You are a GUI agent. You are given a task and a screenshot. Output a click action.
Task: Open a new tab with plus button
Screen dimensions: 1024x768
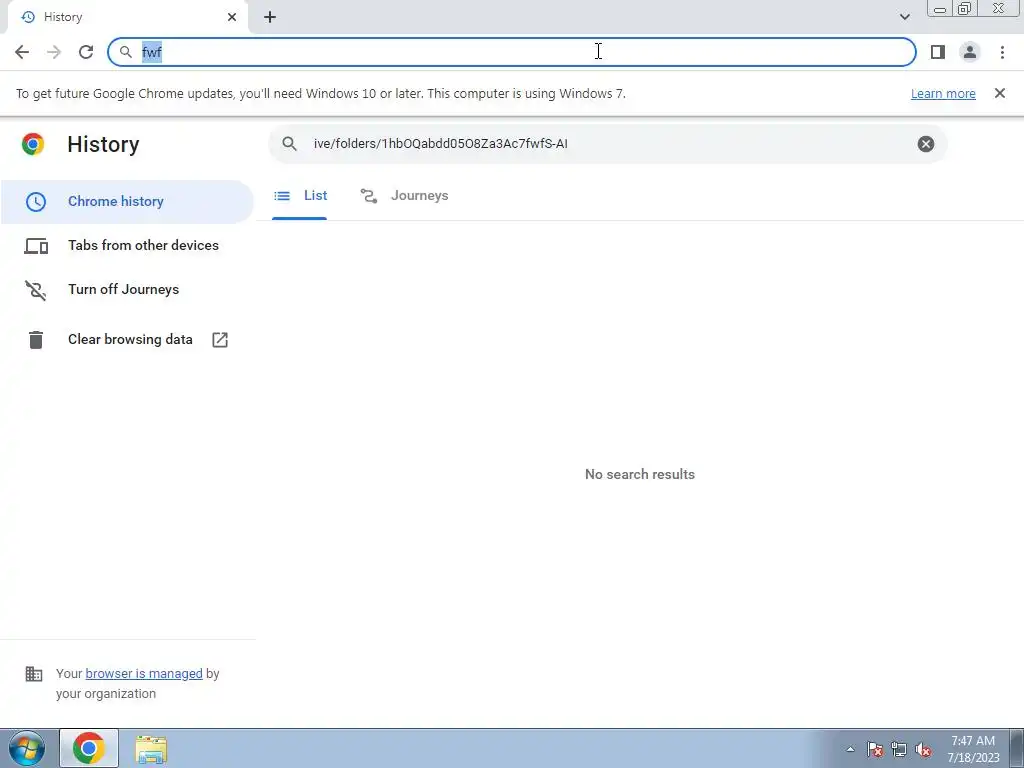click(x=270, y=17)
